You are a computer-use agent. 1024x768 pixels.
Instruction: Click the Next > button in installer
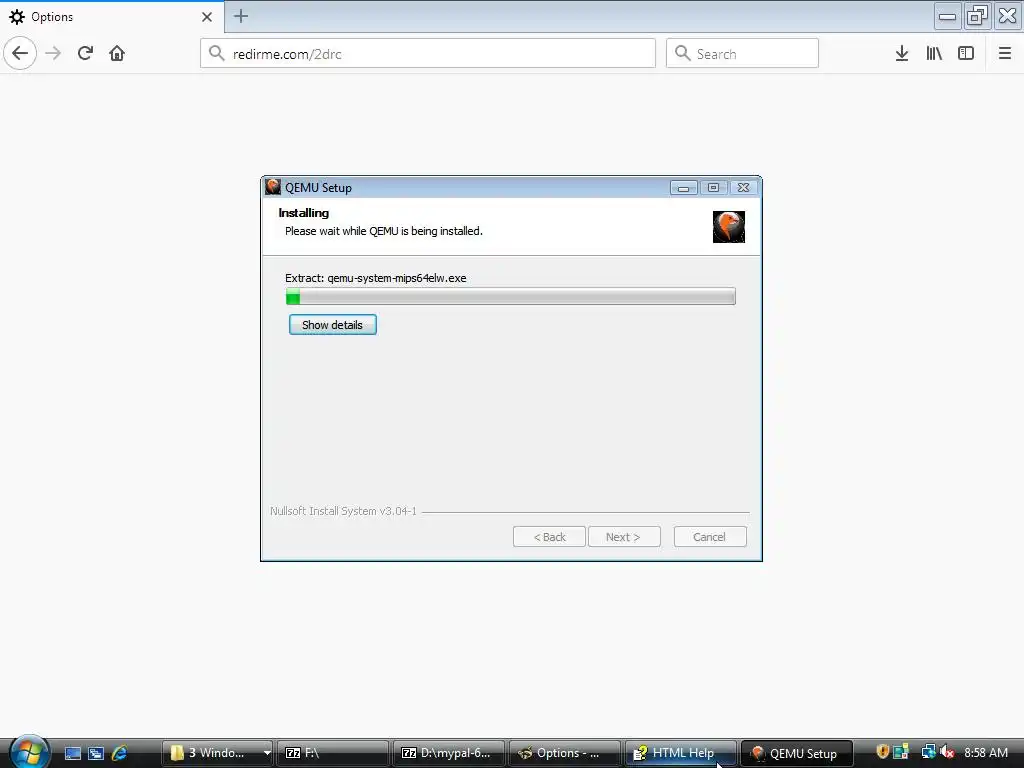click(624, 537)
